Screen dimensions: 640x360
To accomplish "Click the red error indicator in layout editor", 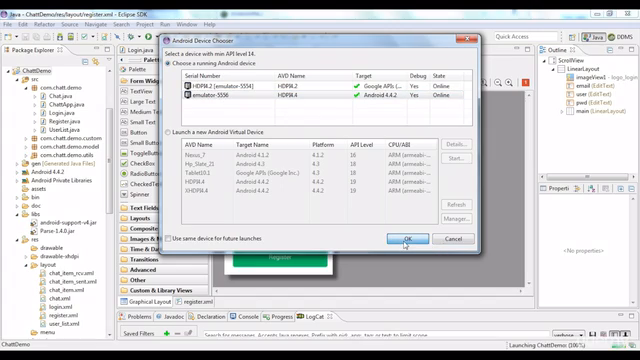I will [526, 82].
